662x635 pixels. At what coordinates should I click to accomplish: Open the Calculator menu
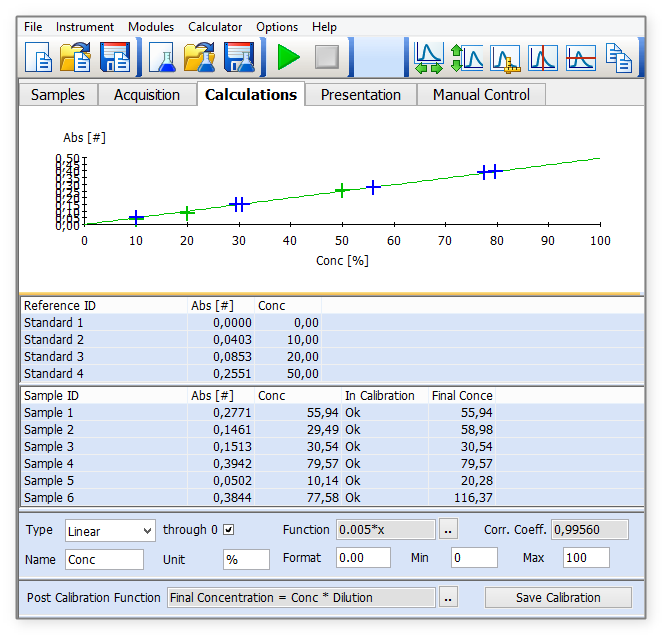click(215, 27)
